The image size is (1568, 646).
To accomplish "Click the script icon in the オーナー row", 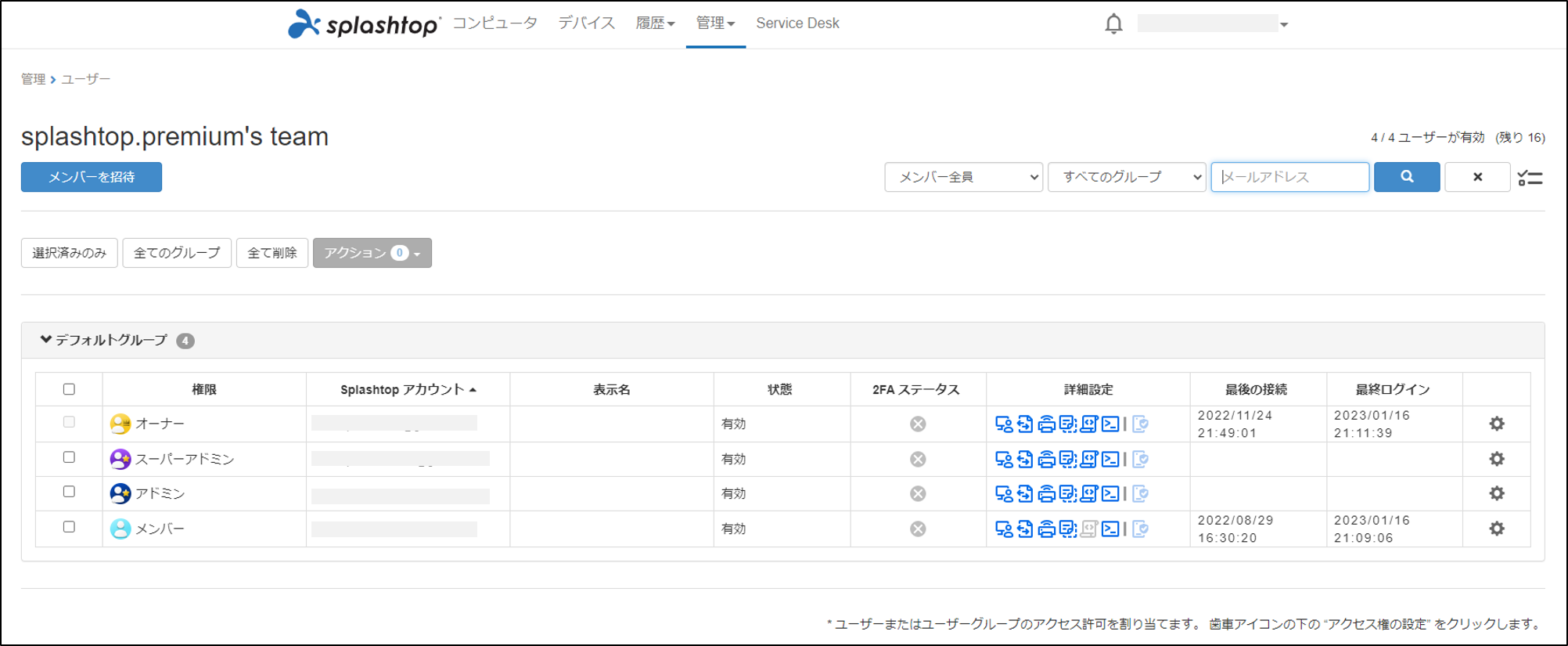I will point(1089,424).
